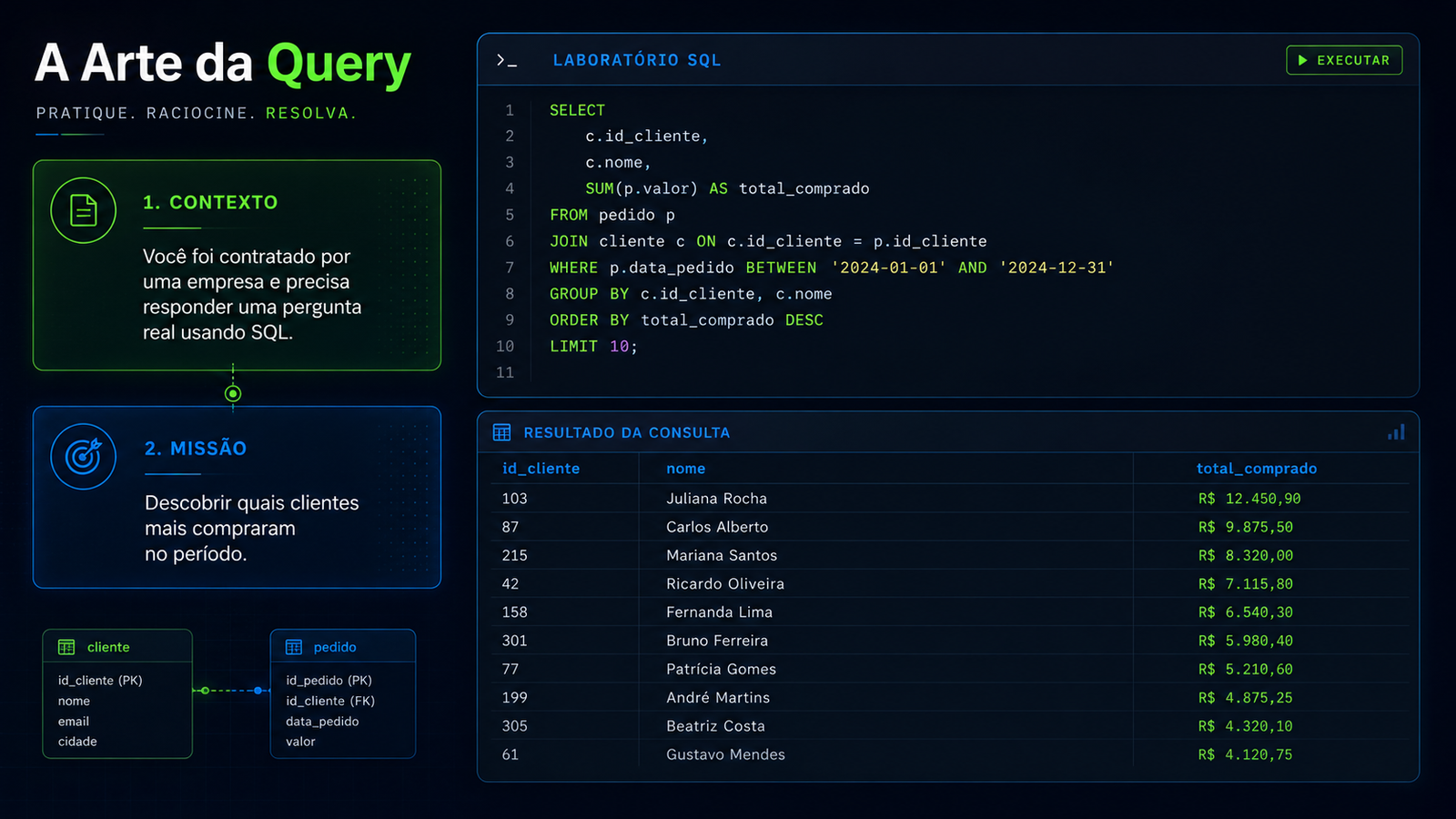Click the terminal prompt icon
Viewport: 1456px width, 819px height.
(506, 60)
